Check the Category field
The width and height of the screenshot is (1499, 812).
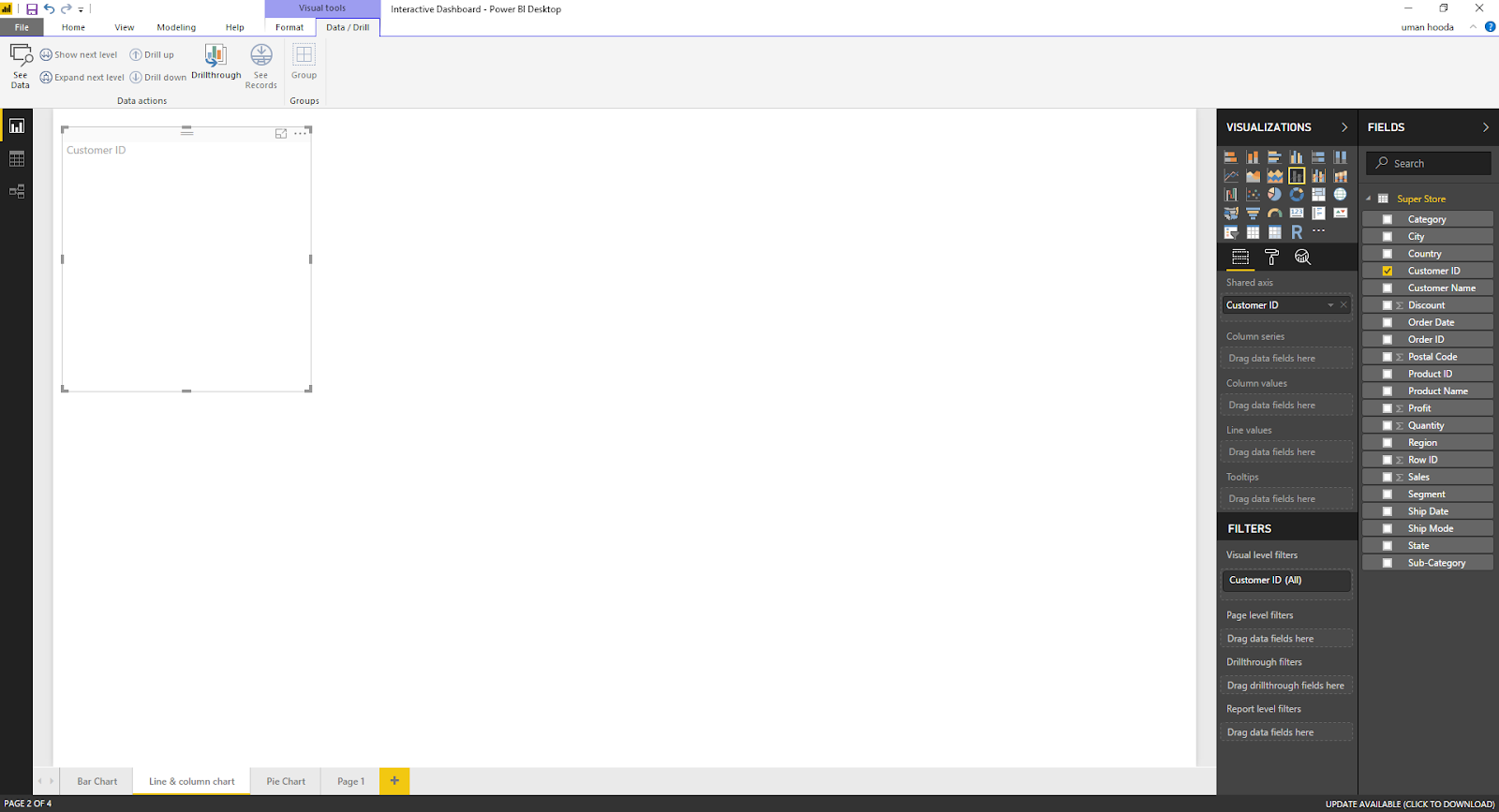pos(1388,219)
